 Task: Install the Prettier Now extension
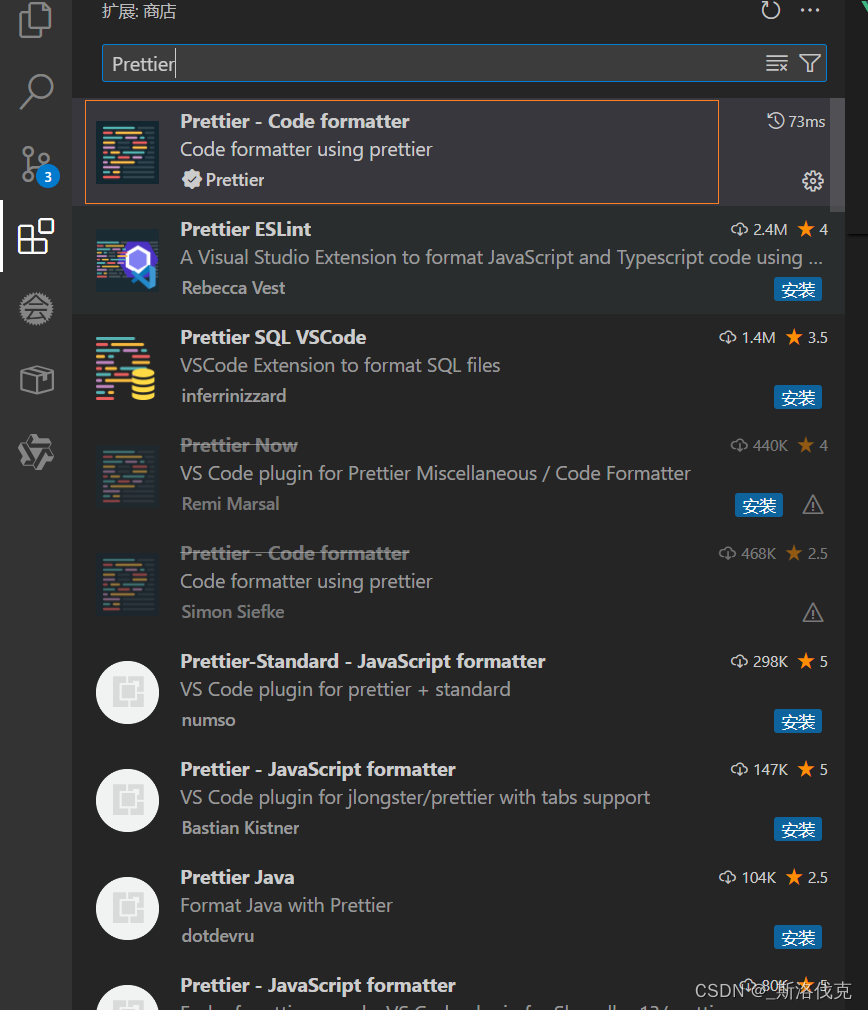coord(759,506)
